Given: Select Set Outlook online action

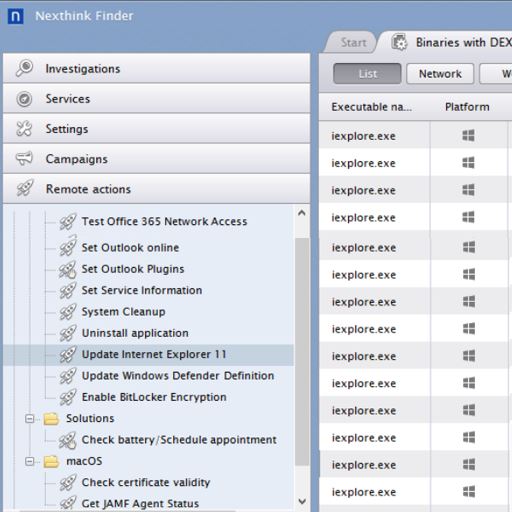Looking at the screenshot, I should coord(130,248).
